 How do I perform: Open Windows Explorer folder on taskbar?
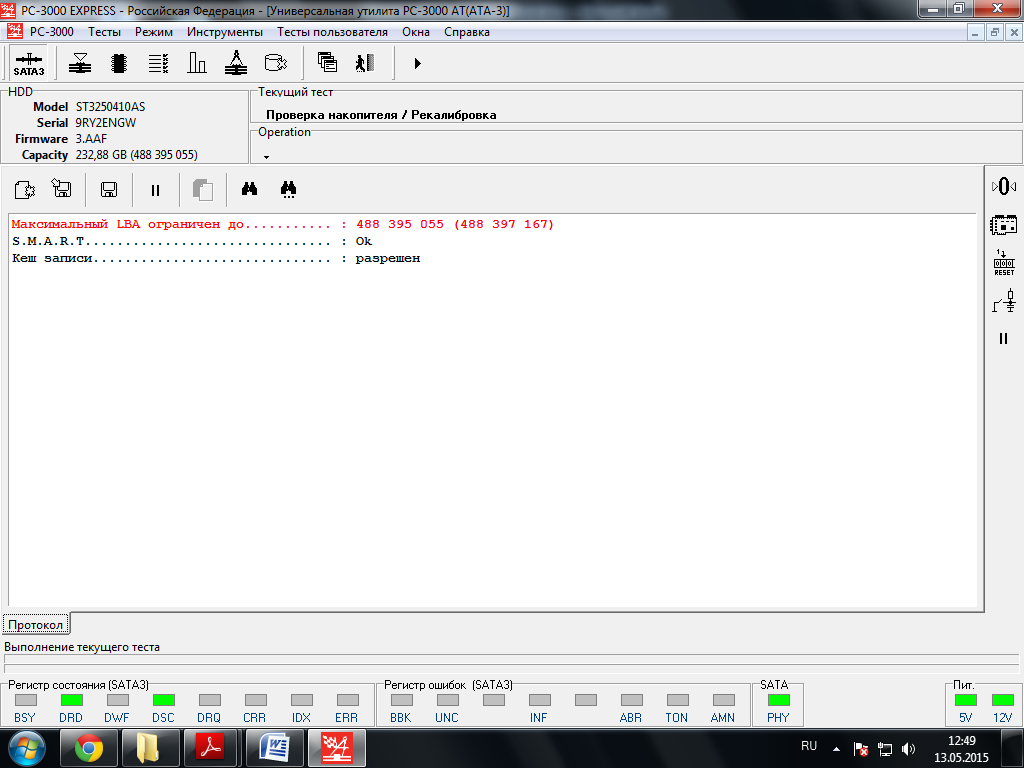click(x=150, y=748)
